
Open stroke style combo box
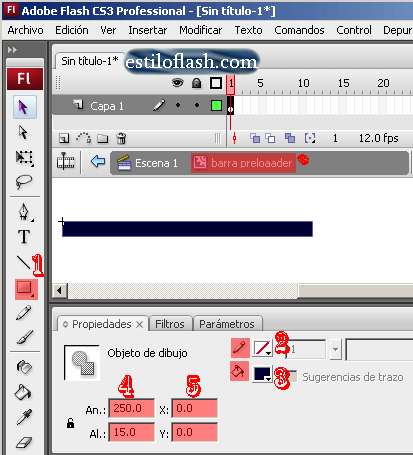tap(379, 349)
